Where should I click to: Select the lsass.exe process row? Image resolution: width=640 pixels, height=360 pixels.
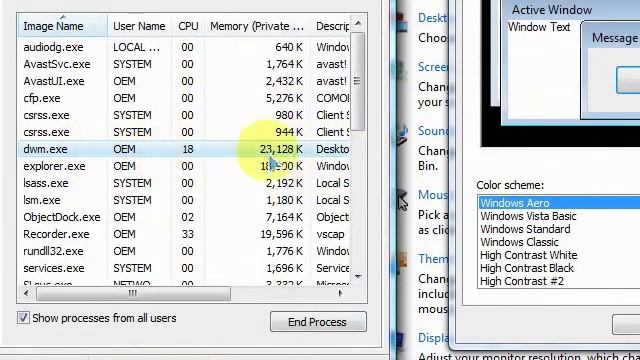click(184, 183)
